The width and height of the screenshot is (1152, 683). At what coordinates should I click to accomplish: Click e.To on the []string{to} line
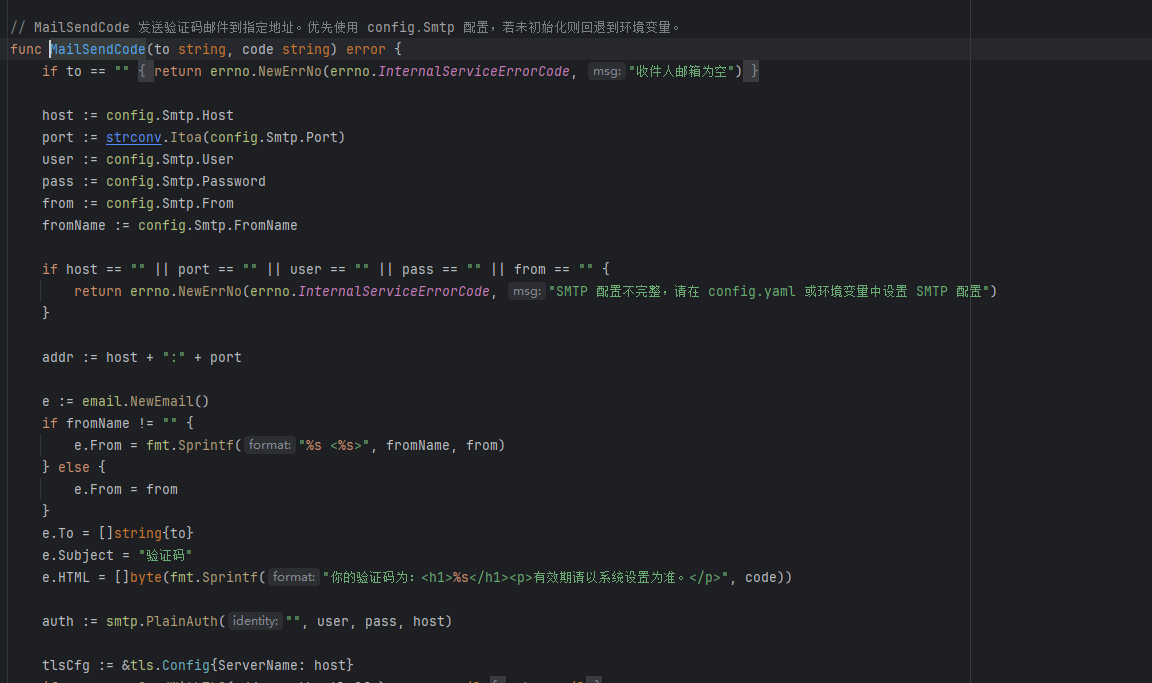[x=58, y=533]
